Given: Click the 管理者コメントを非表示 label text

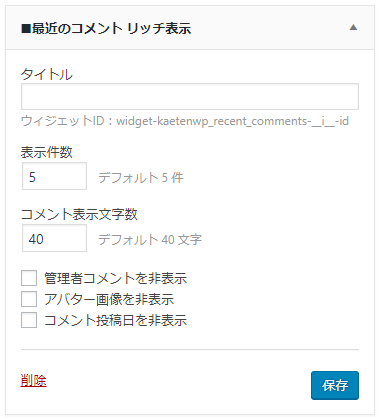Looking at the screenshot, I should pos(115,278).
